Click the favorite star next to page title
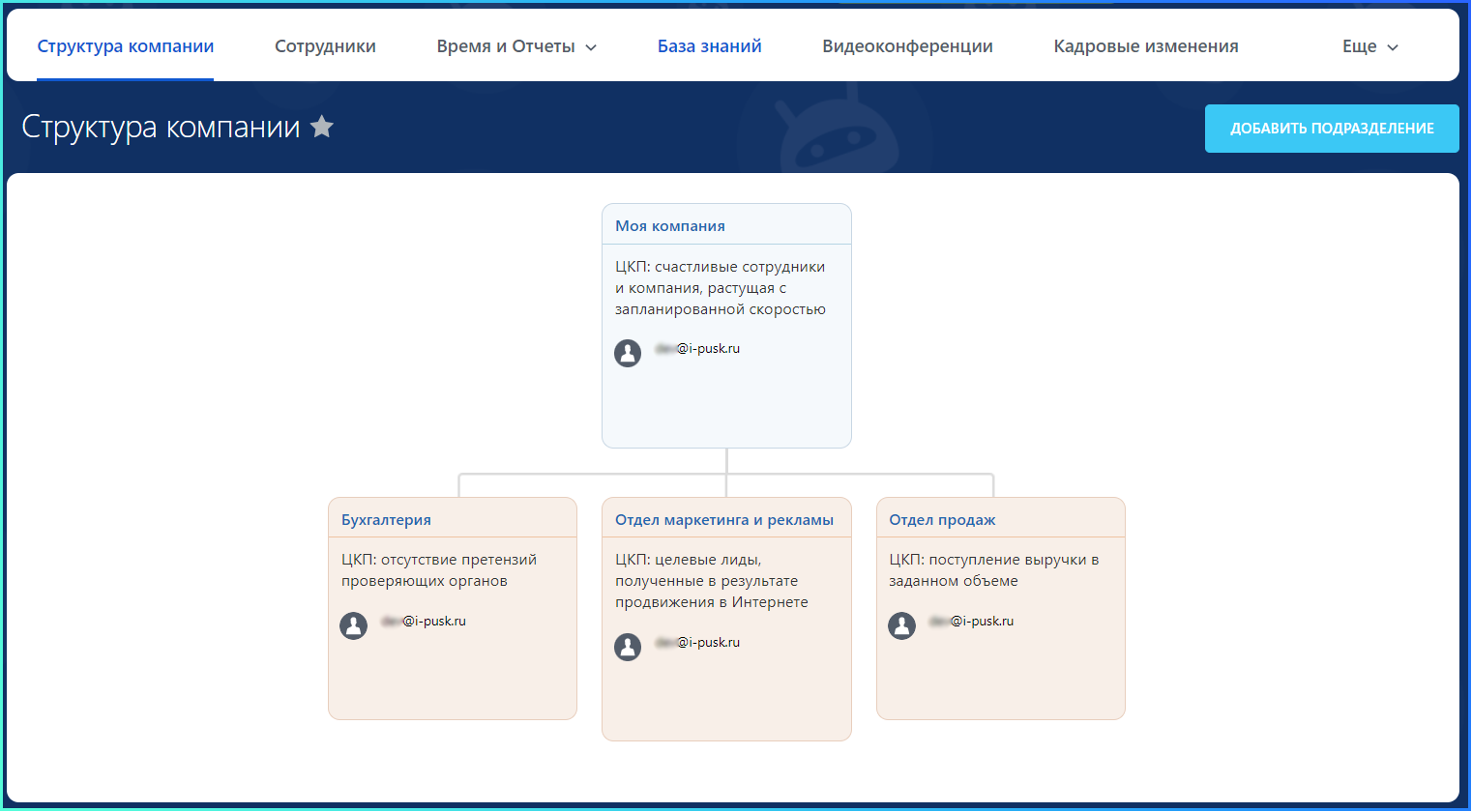Viewport: 1472px width, 812px height. (322, 127)
